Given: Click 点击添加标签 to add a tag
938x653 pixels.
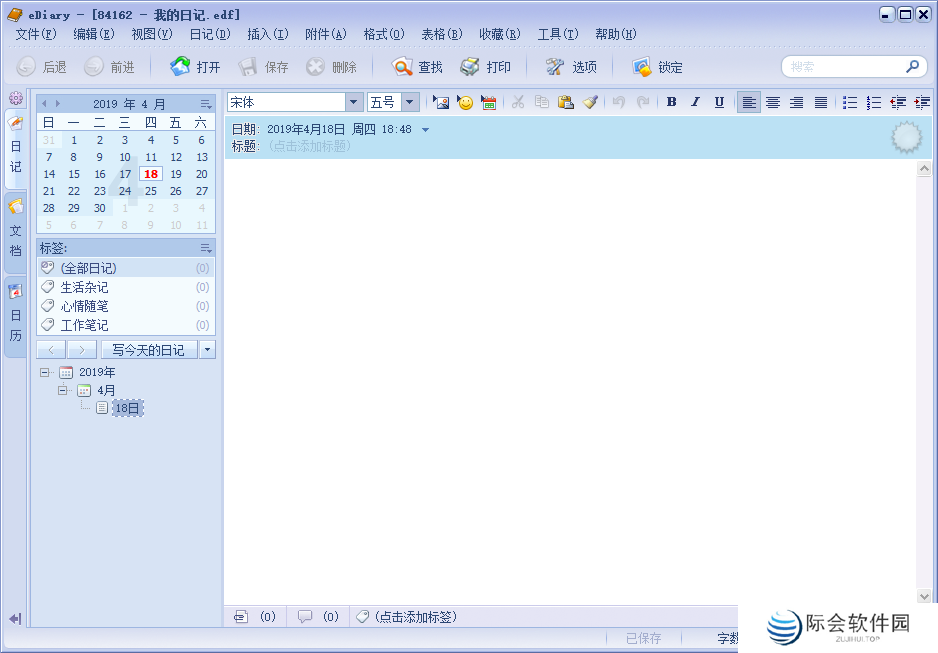Looking at the screenshot, I should [414, 617].
